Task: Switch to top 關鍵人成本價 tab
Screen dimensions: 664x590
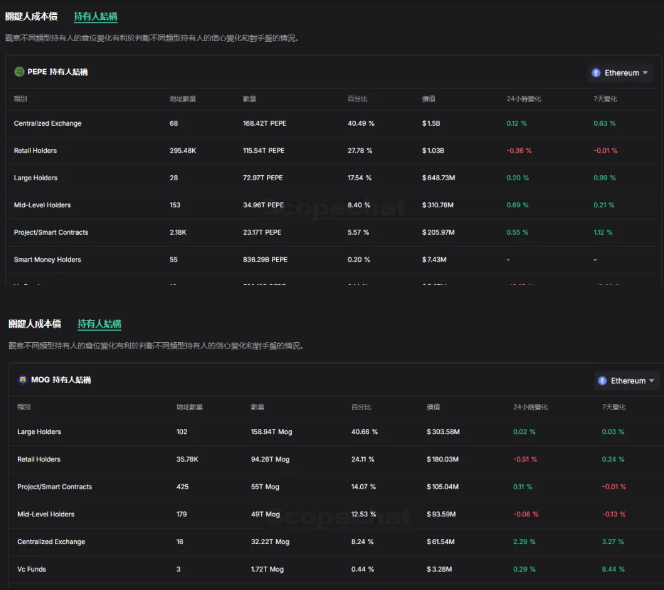Action: [x=31, y=17]
